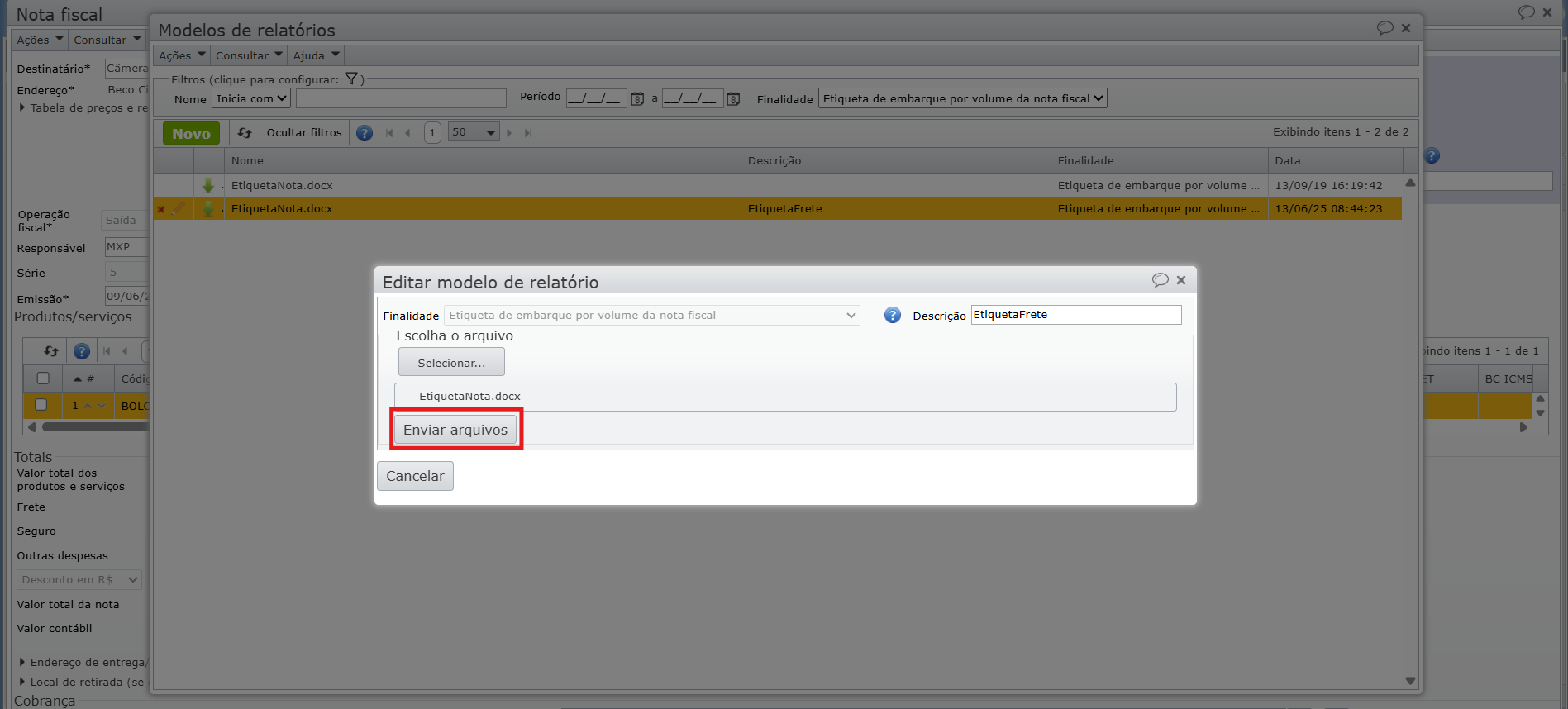Toggle select-all checkbox in products header
1568x709 pixels.
43,378
